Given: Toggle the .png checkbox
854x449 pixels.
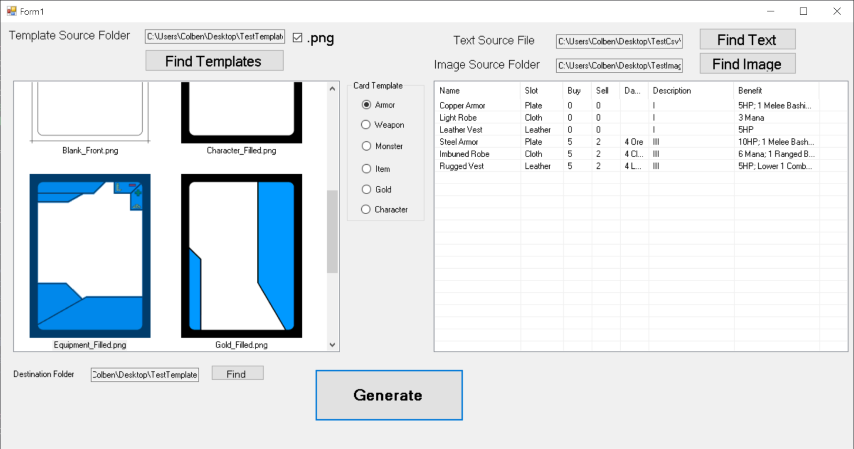Looking at the screenshot, I should click(297, 38).
